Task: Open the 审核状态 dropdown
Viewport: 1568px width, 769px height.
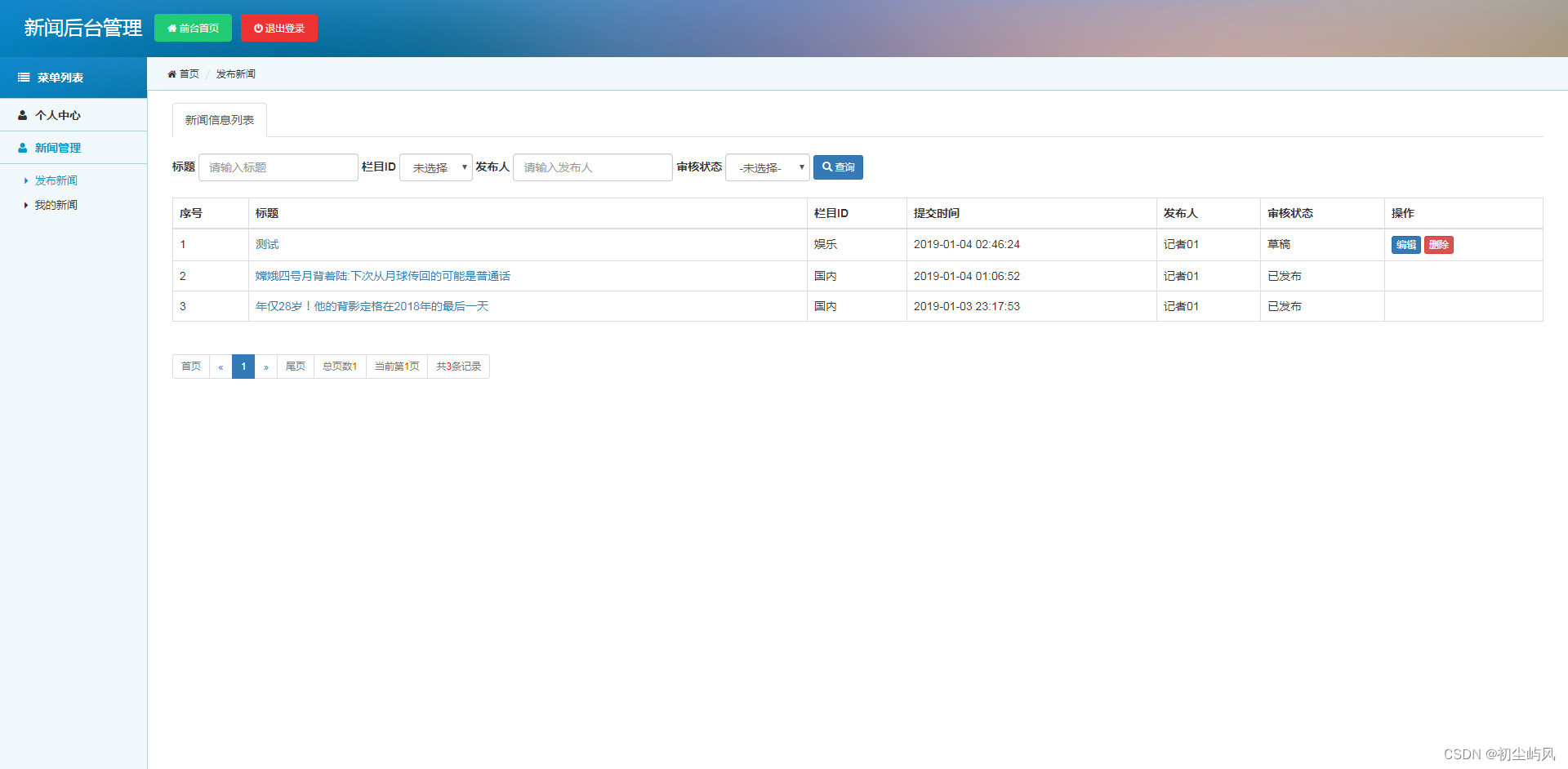Action: (768, 167)
